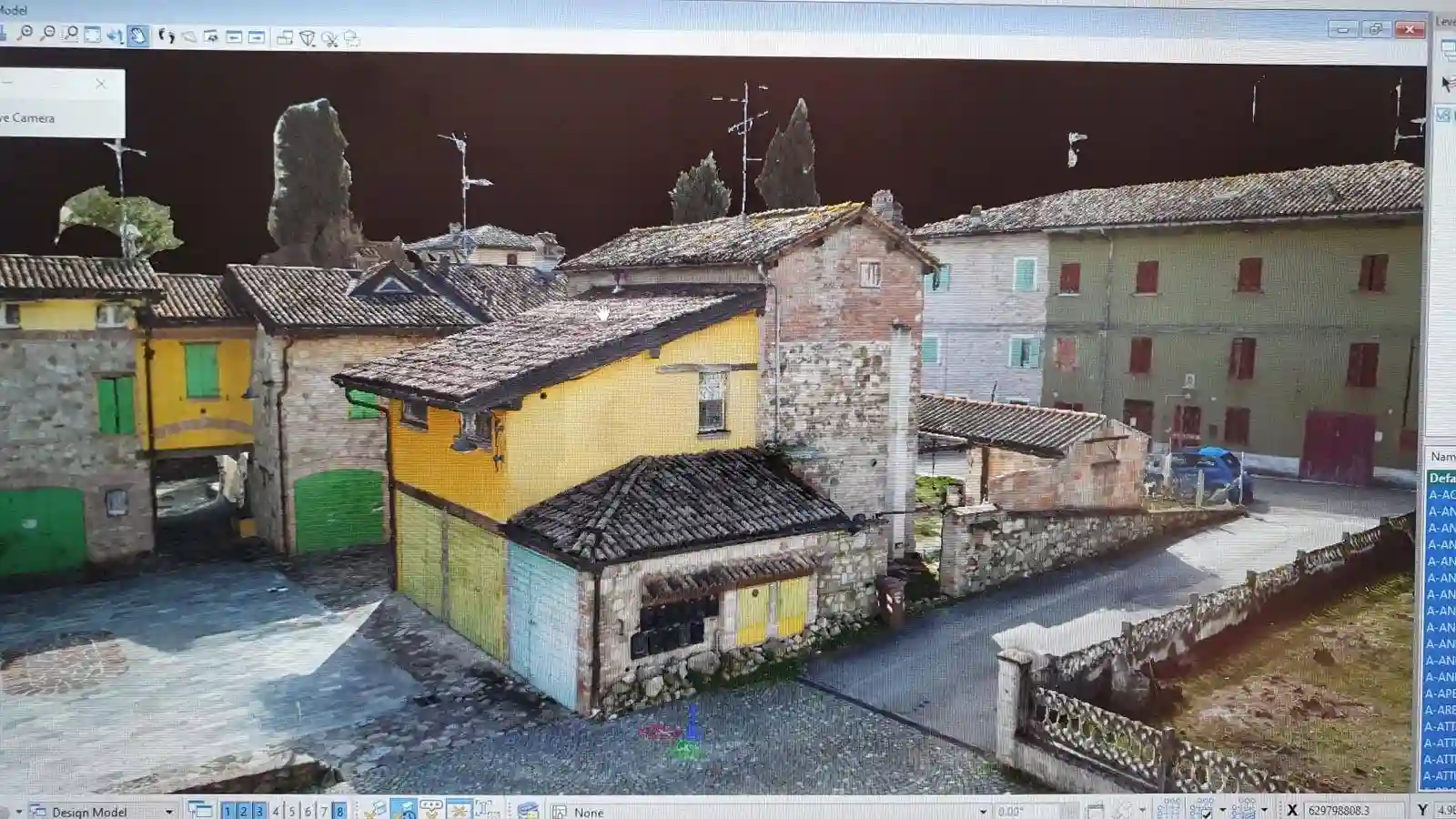Toggle view window 6 button

308,811
